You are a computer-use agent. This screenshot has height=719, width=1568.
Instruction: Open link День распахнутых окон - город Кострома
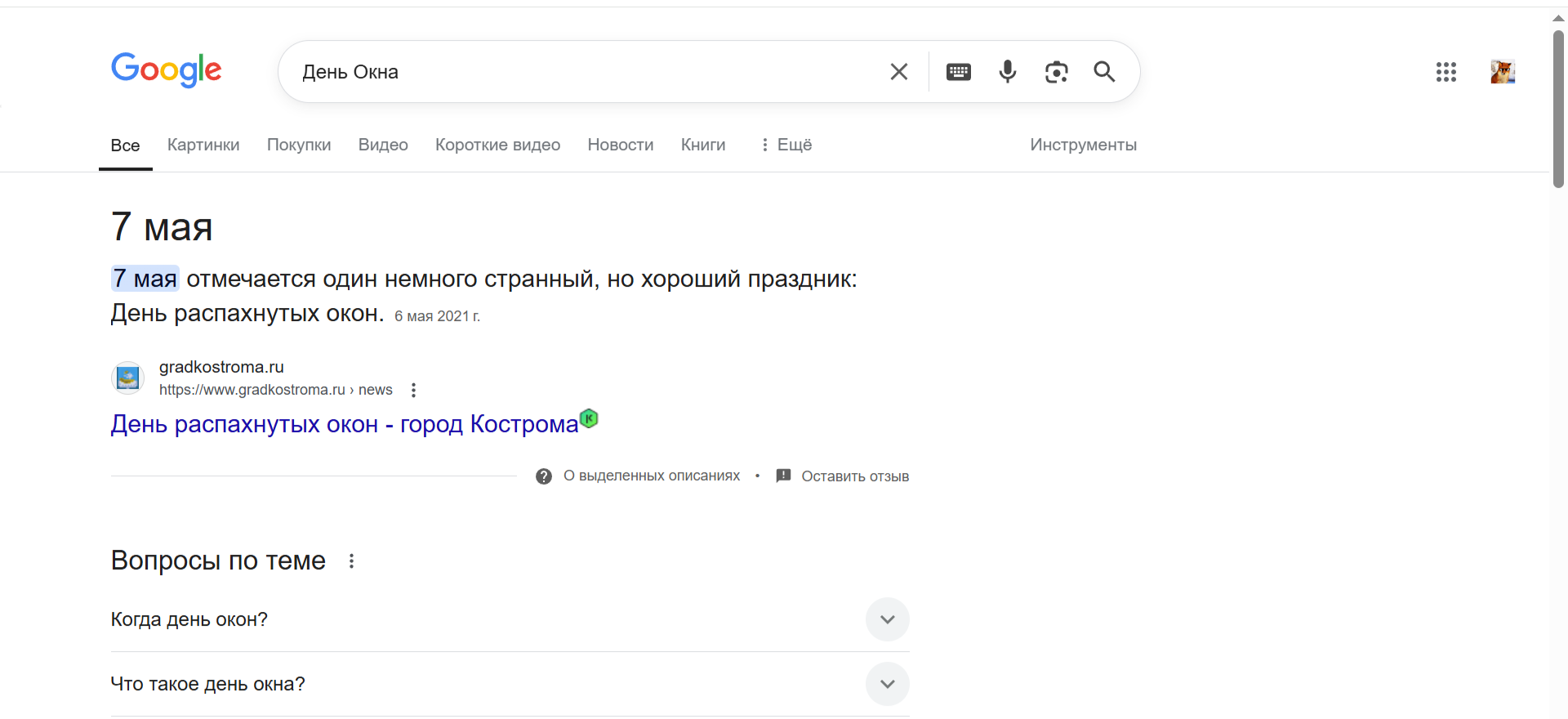point(344,424)
